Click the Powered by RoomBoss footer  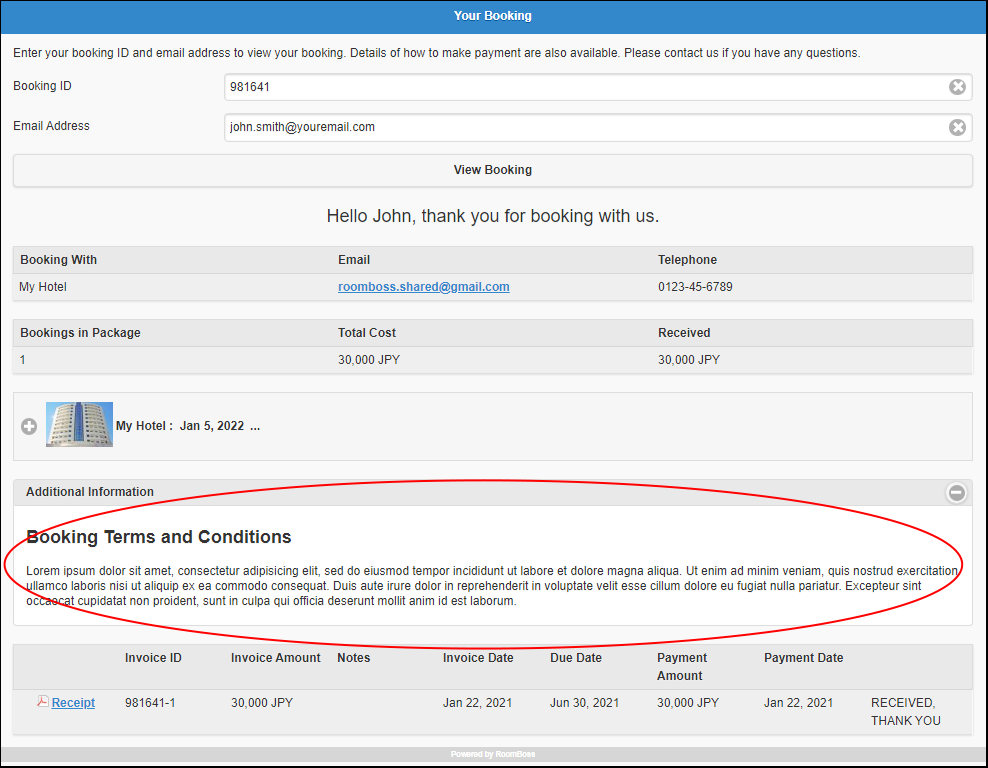pyautogui.click(x=493, y=754)
